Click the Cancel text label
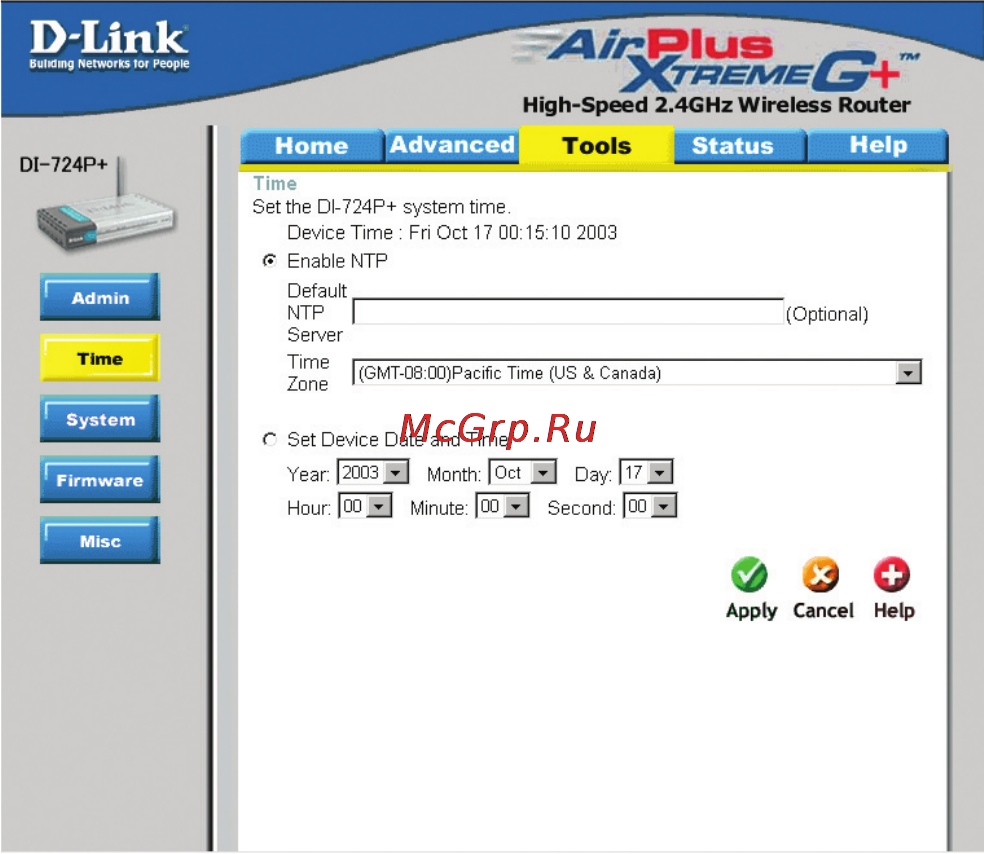The height and width of the screenshot is (854, 984). coord(823,611)
